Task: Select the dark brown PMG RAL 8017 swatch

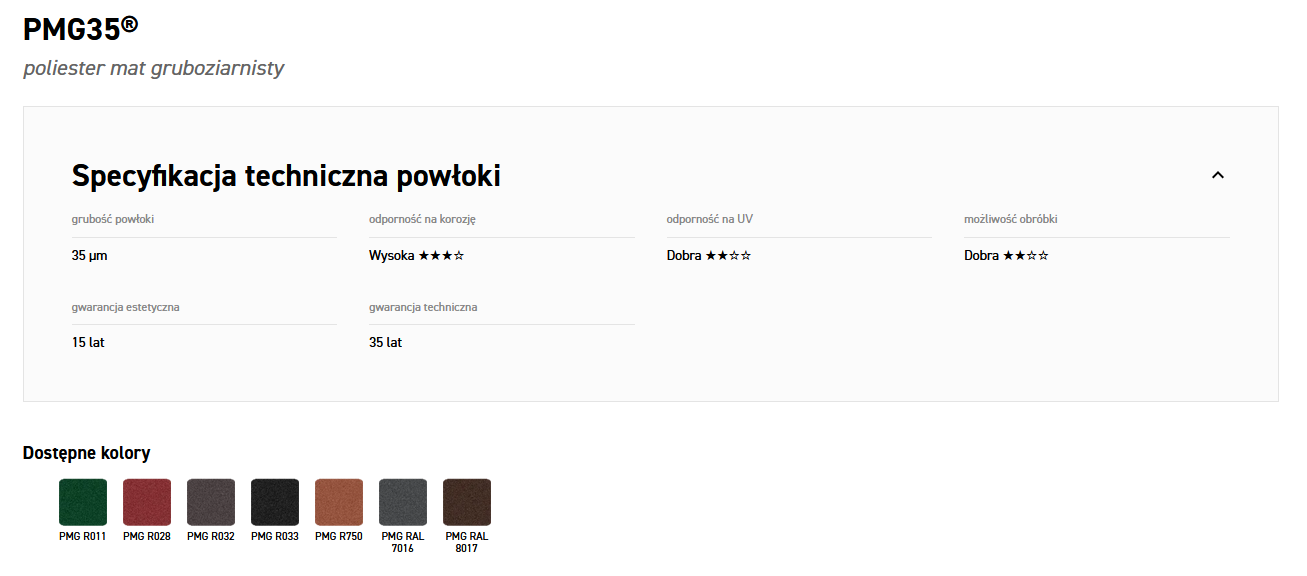Action: [x=467, y=502]
